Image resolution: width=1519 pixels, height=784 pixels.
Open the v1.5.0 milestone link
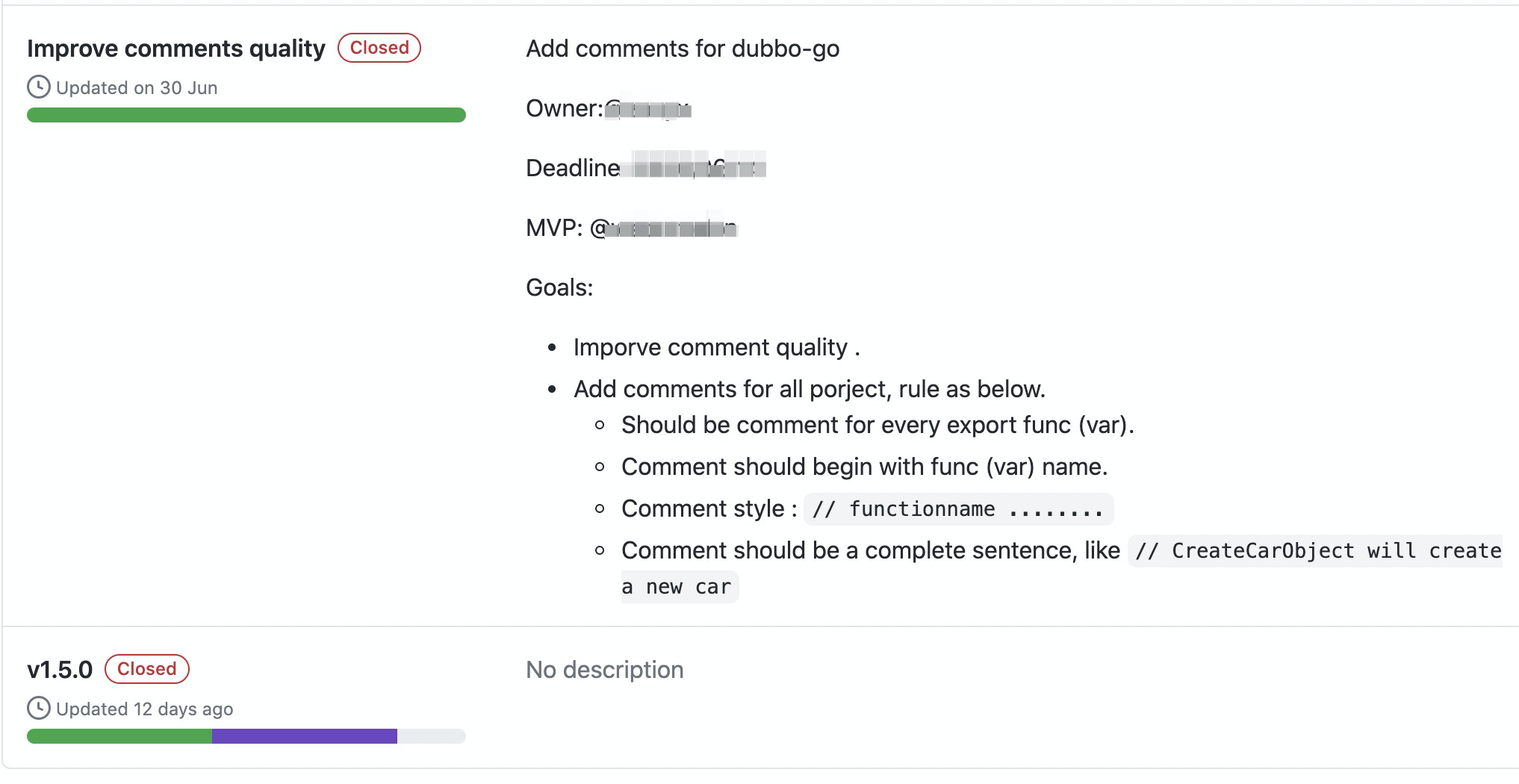coord(60,670)
